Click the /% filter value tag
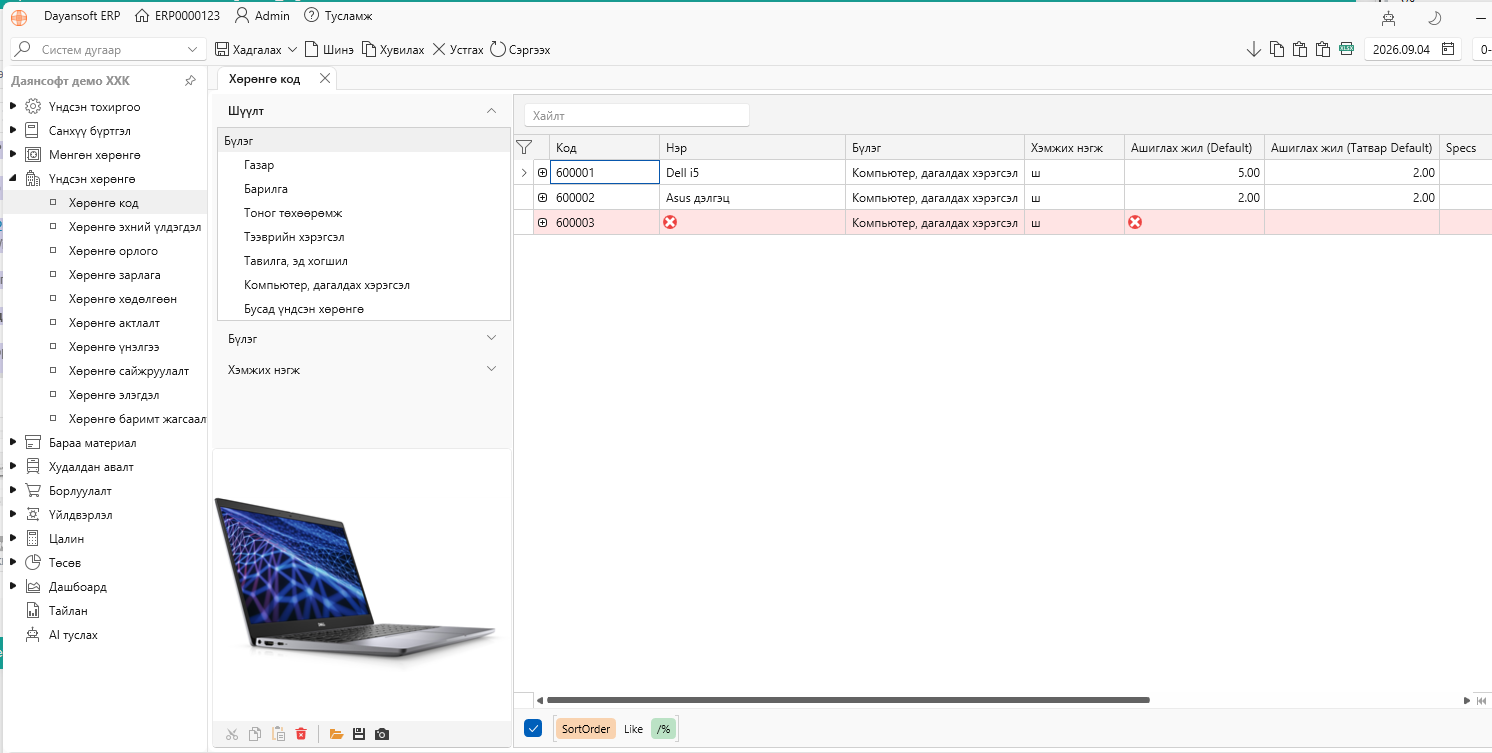 (x=664, y=729)
